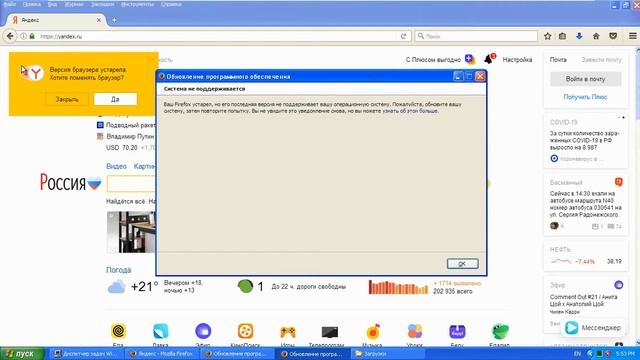The image size is (640, 360).
Task: Open the Получить Плюс link
Action: click(585, 97)
